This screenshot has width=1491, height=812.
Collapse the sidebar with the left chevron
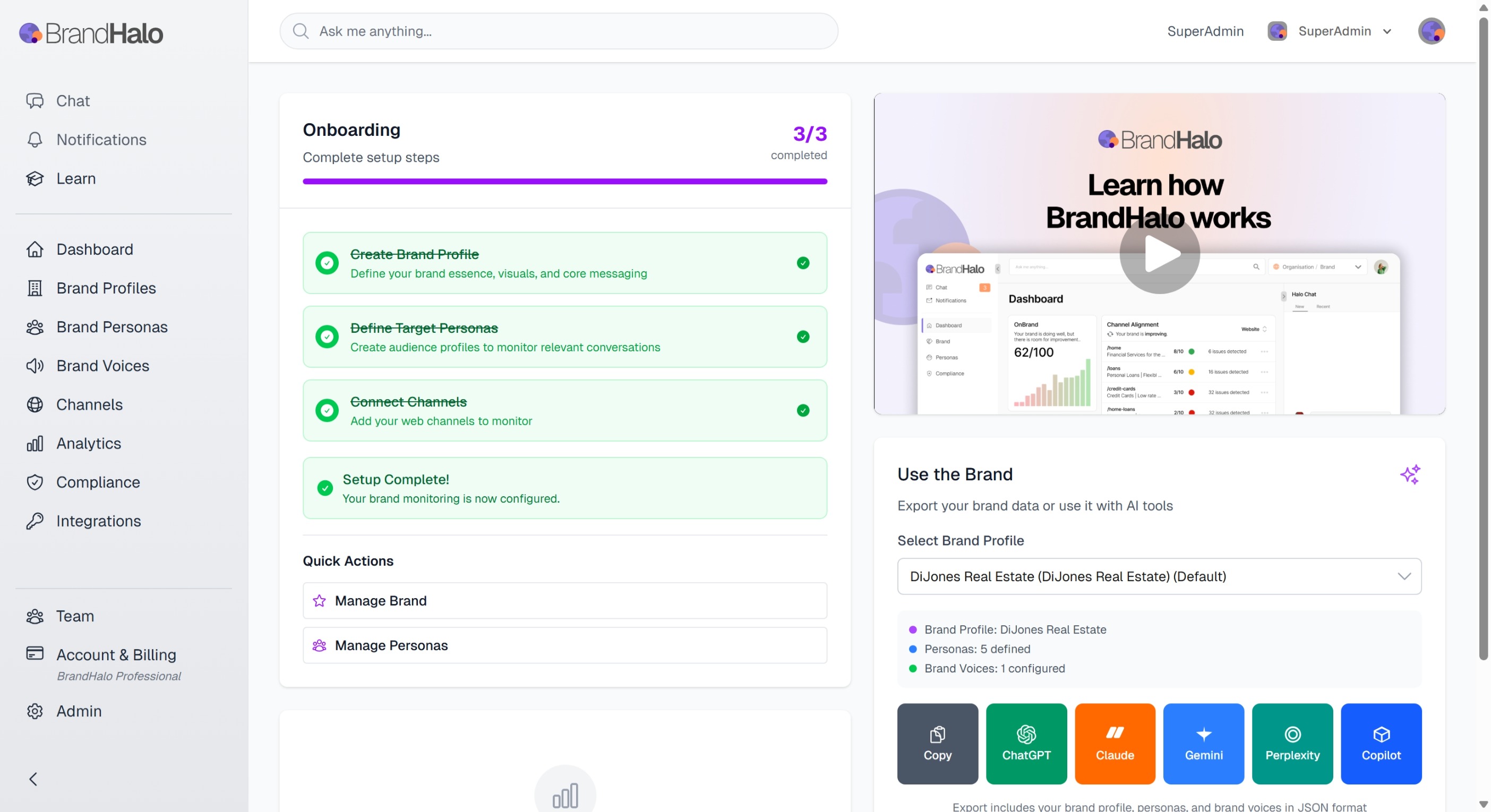click(x=33, y=779)
